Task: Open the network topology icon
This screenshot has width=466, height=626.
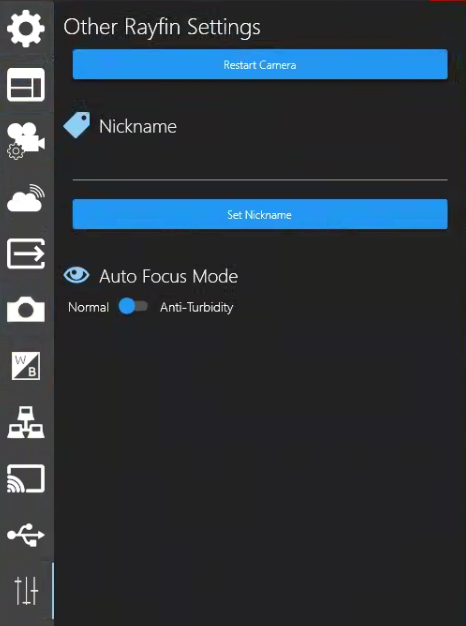Action: (x=26, y=422)
